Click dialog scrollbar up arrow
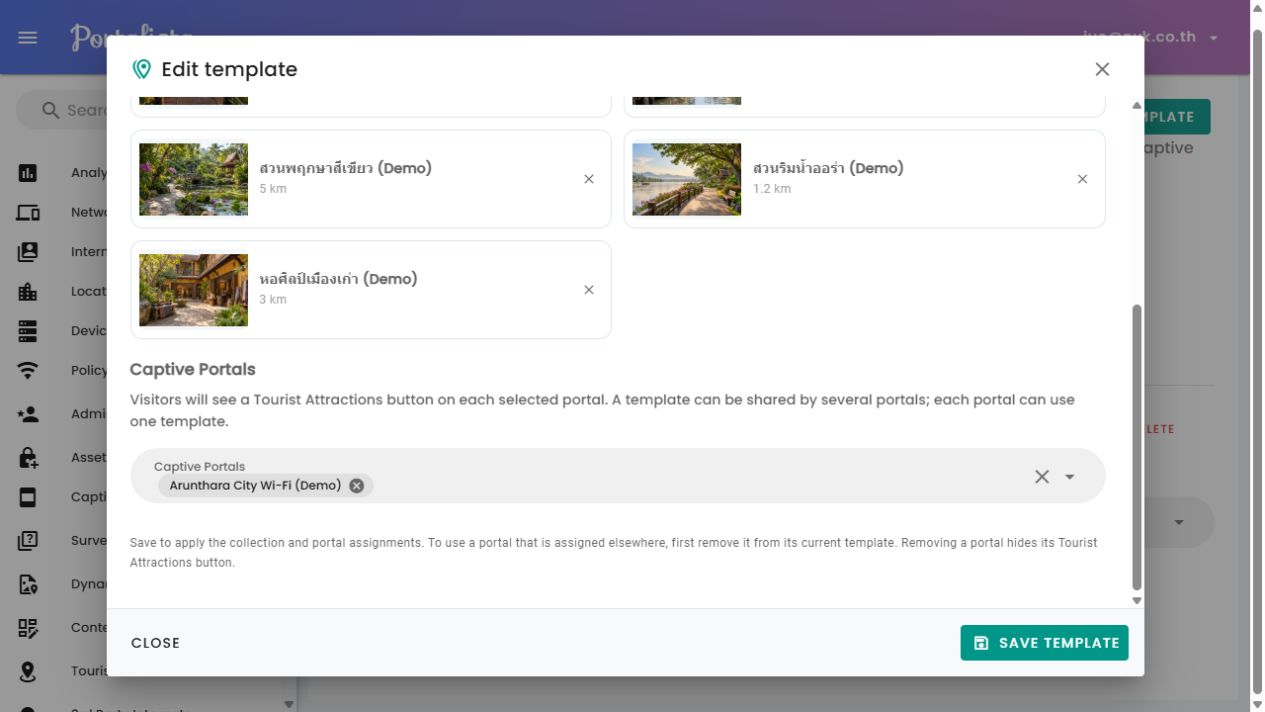Screen dimensions: 1265x712 1136,105
